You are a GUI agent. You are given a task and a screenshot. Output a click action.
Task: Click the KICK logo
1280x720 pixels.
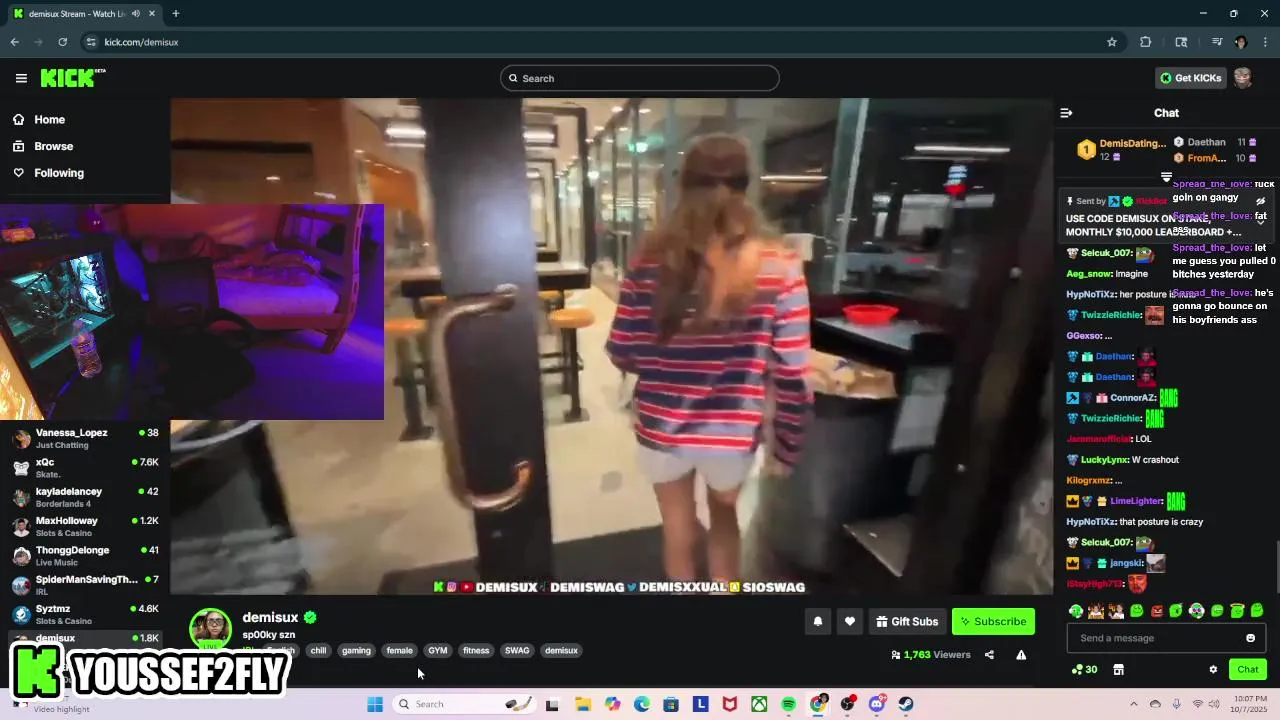pos(73,78)
